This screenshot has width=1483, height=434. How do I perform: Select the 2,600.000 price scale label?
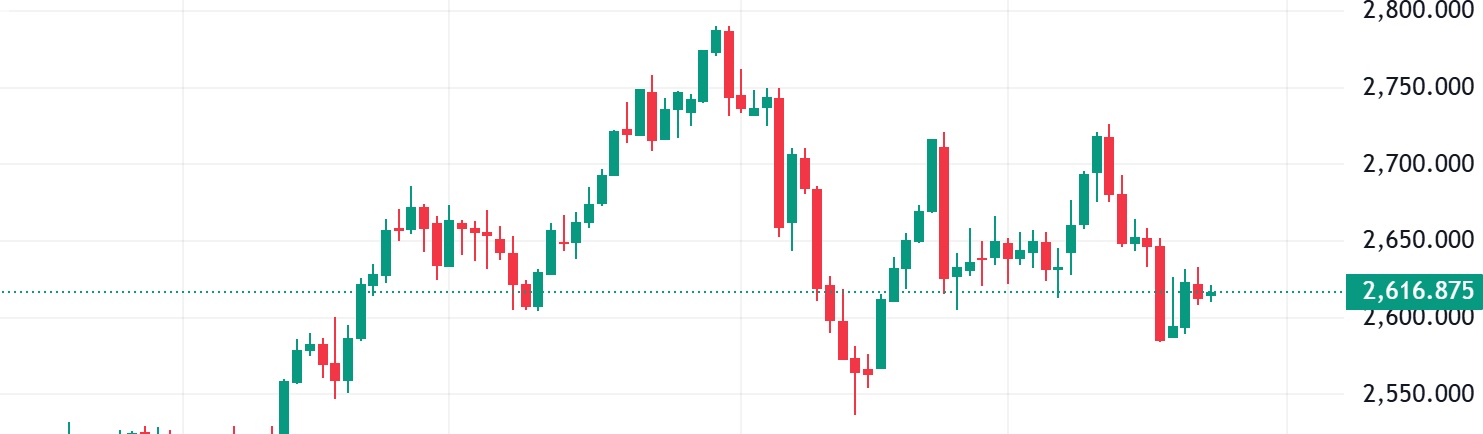(x=1418, y=318)
